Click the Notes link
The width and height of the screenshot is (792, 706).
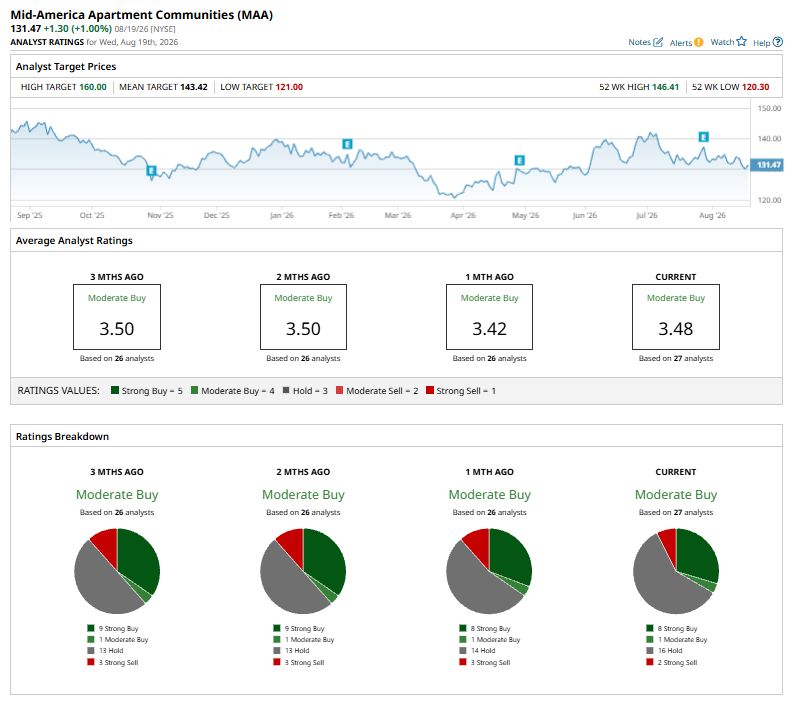pyautogui.click(x=639, y=42)
